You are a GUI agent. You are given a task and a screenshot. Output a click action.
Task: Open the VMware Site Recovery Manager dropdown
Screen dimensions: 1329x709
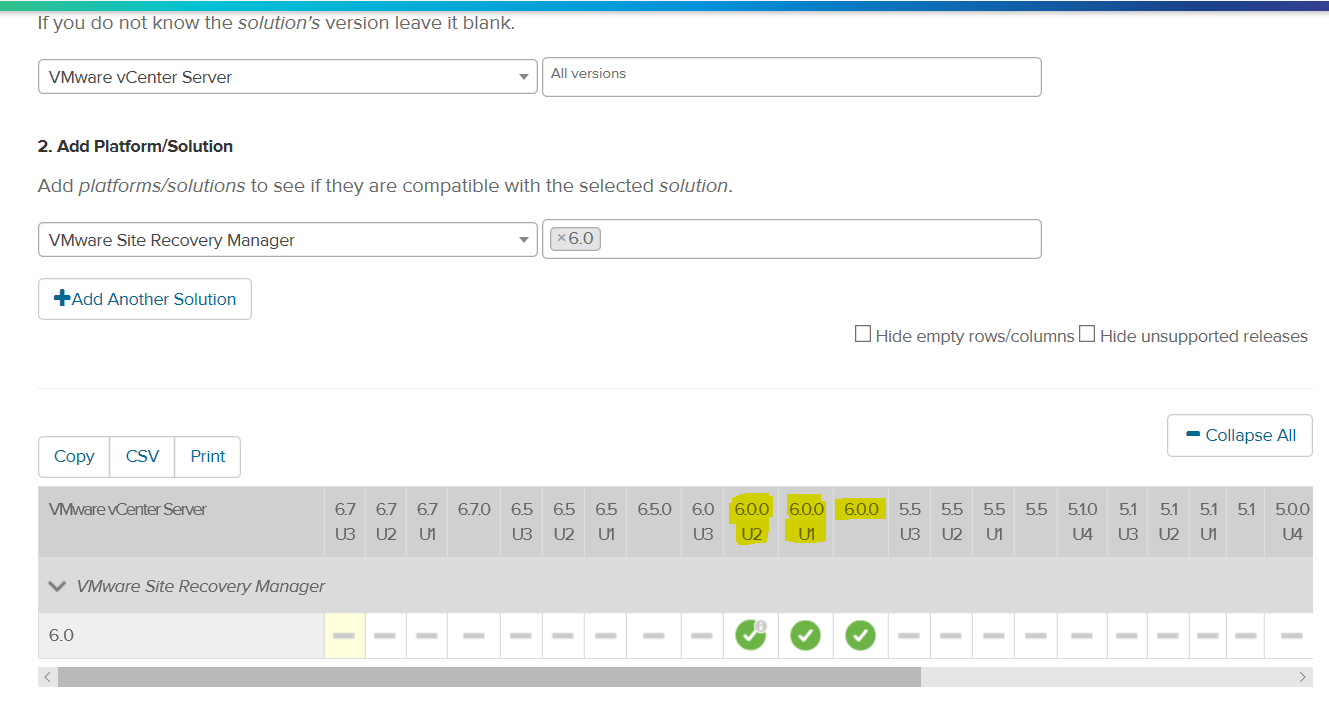(x=288, y=240)
